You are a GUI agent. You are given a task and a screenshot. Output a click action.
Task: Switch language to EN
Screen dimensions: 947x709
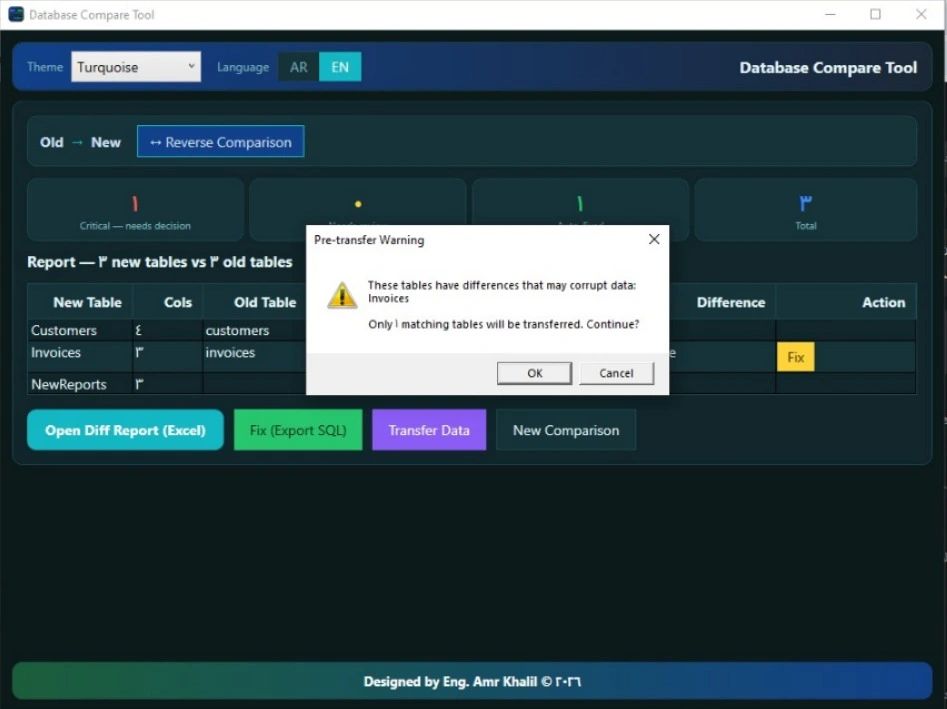340,67
